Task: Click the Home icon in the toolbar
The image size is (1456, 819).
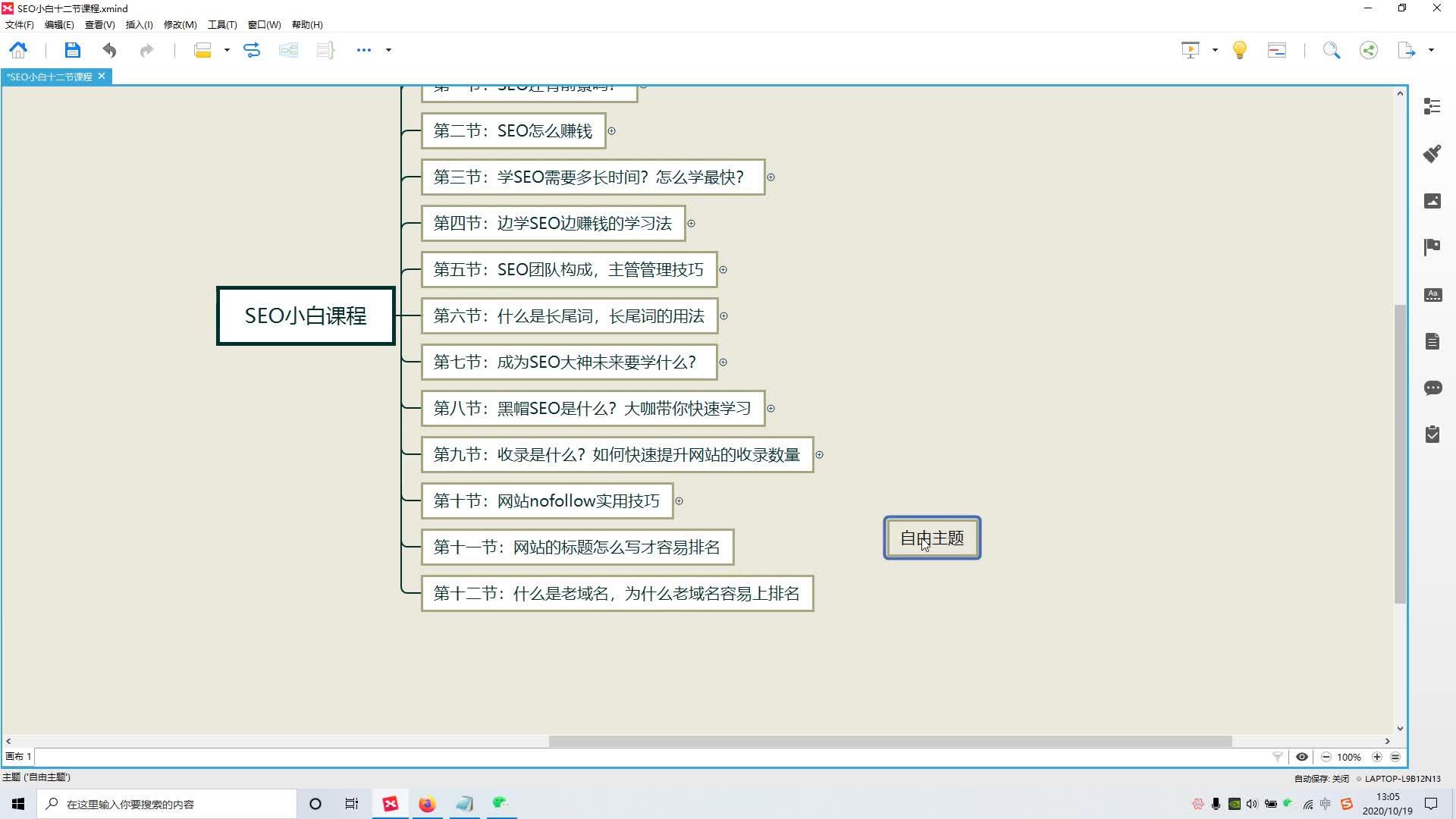Action: point(17,50)
